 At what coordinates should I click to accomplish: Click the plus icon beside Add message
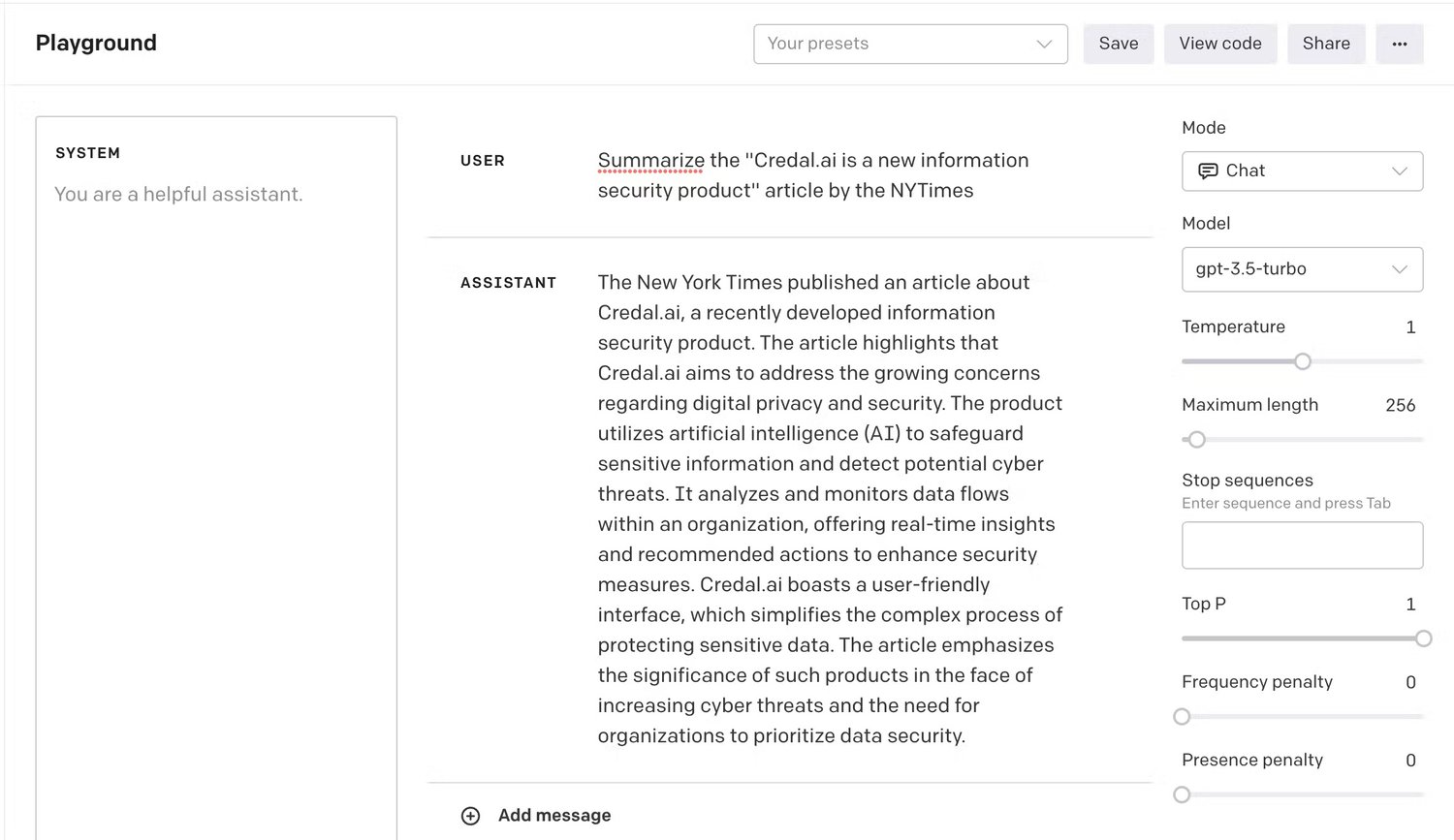click(470, 816)
